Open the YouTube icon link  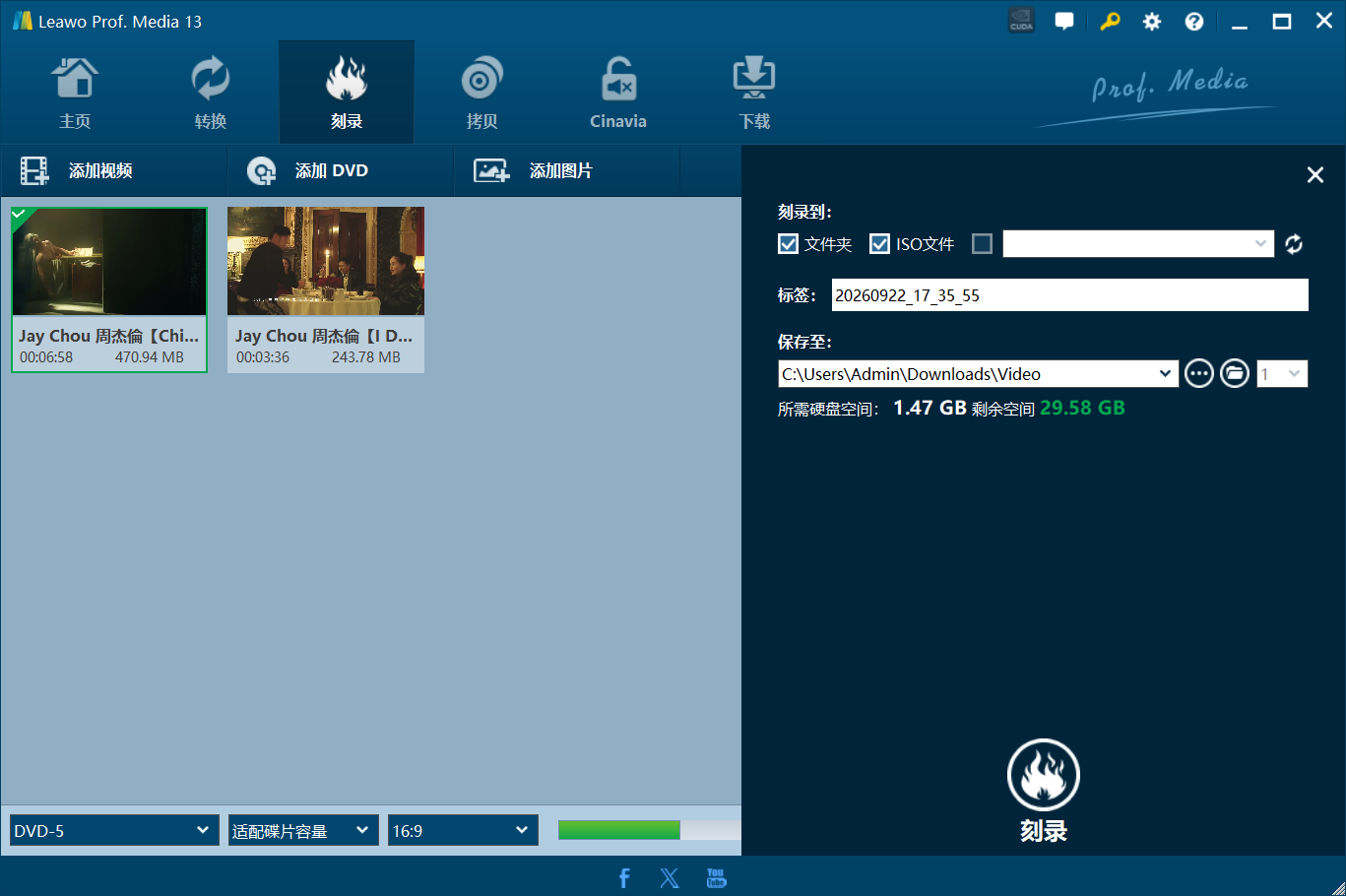(716, 878)
